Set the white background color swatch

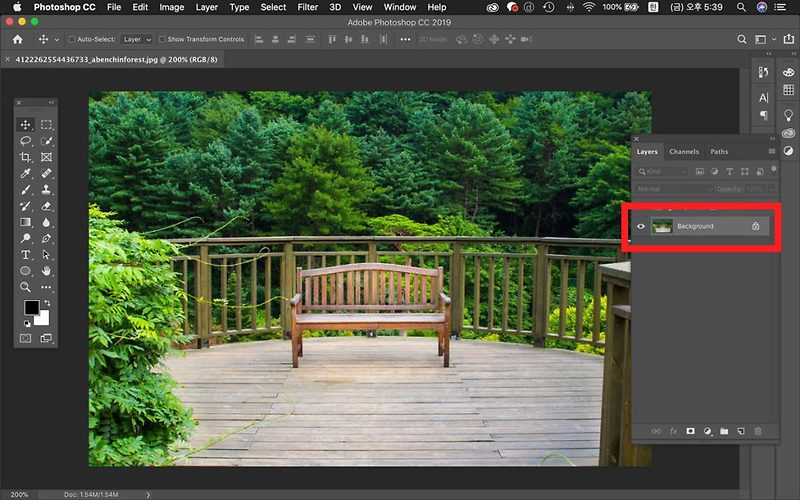(44, 319)
